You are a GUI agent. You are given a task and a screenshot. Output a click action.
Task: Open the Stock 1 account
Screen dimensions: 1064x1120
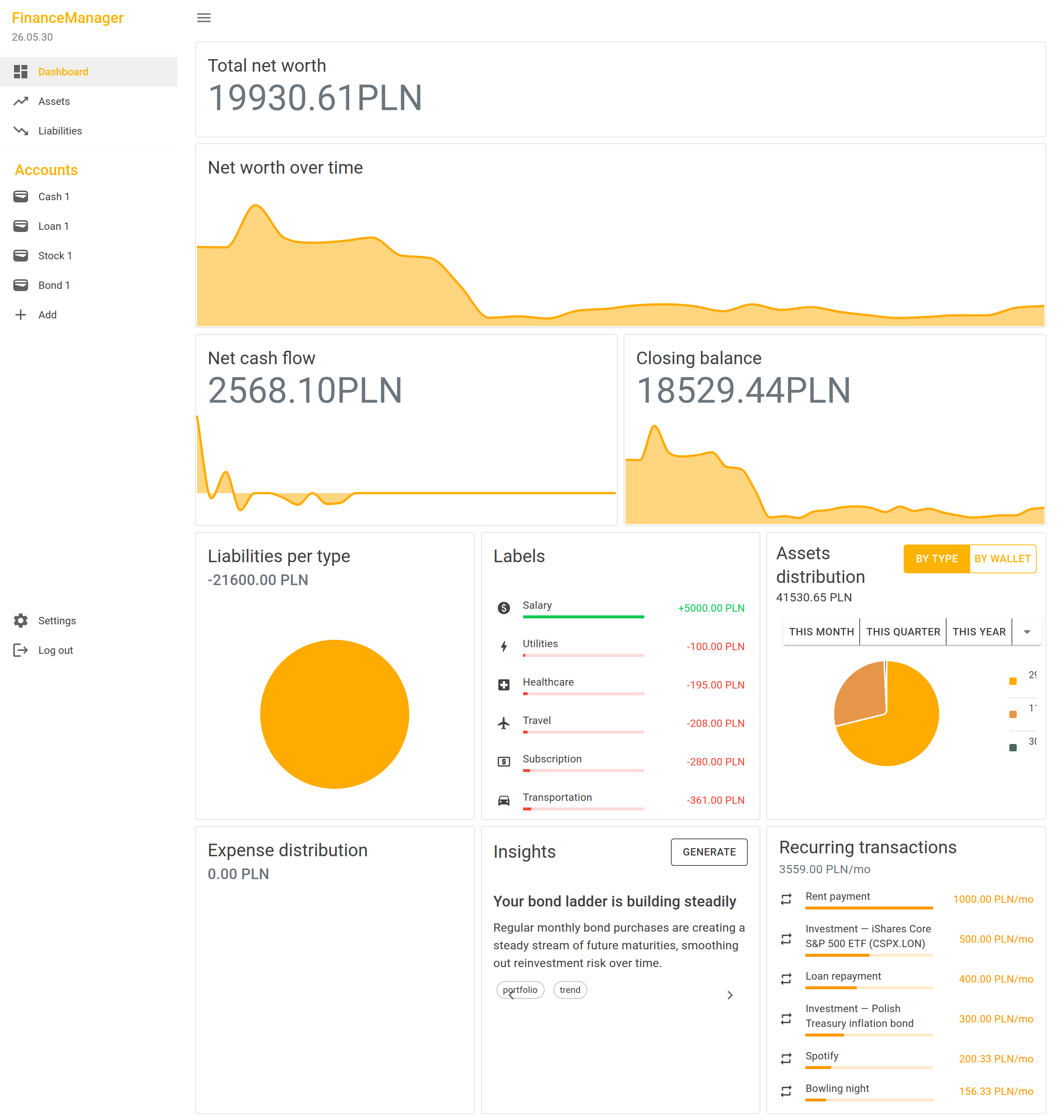pyautogui.click(x=88, y=255)
